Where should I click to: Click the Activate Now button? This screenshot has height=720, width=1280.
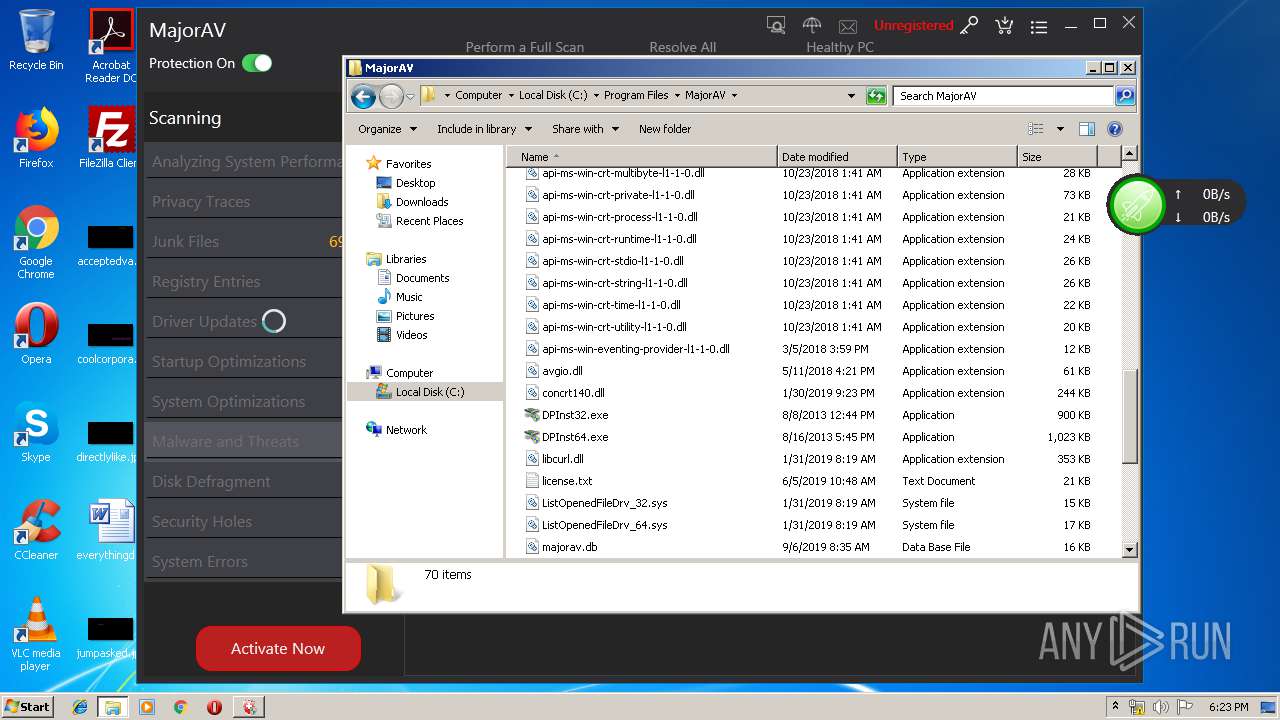coord(278,648)
